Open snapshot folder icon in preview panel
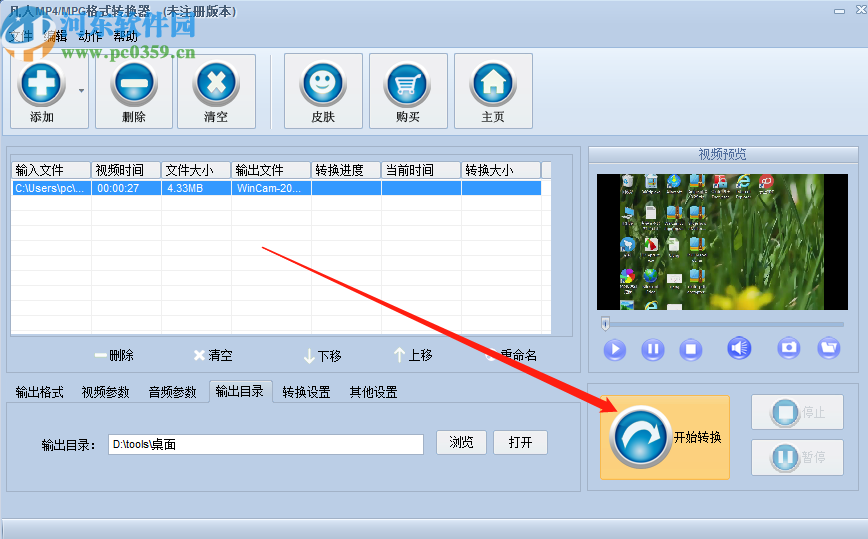The image size is (868, 539). pos(829,348)
